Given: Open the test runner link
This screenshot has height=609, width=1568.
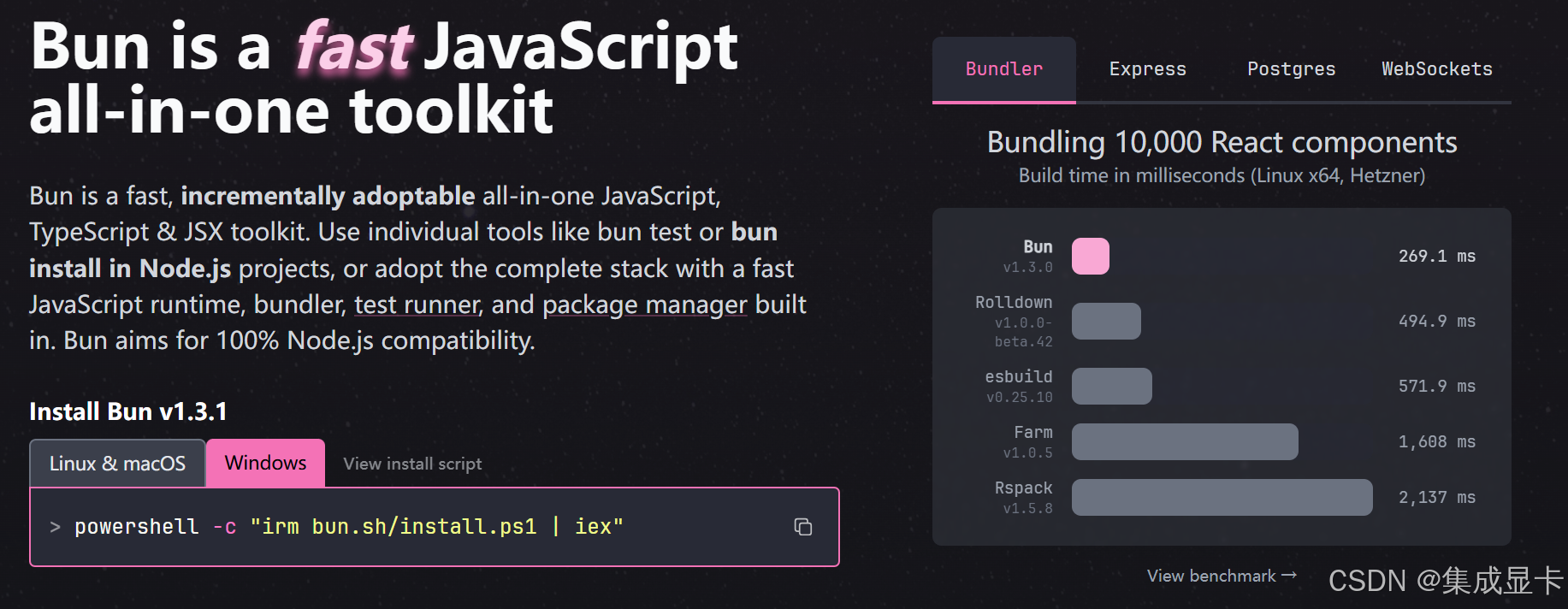Looking at the screenshot, I should tap(417, 304).
